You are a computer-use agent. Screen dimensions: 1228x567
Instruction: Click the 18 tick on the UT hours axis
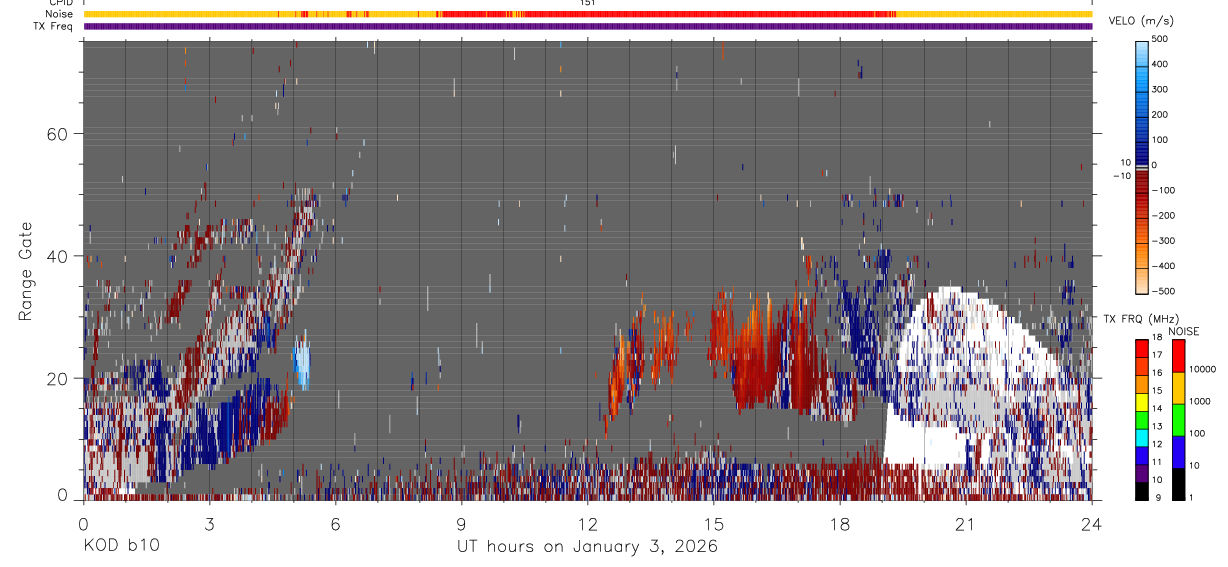840,523
